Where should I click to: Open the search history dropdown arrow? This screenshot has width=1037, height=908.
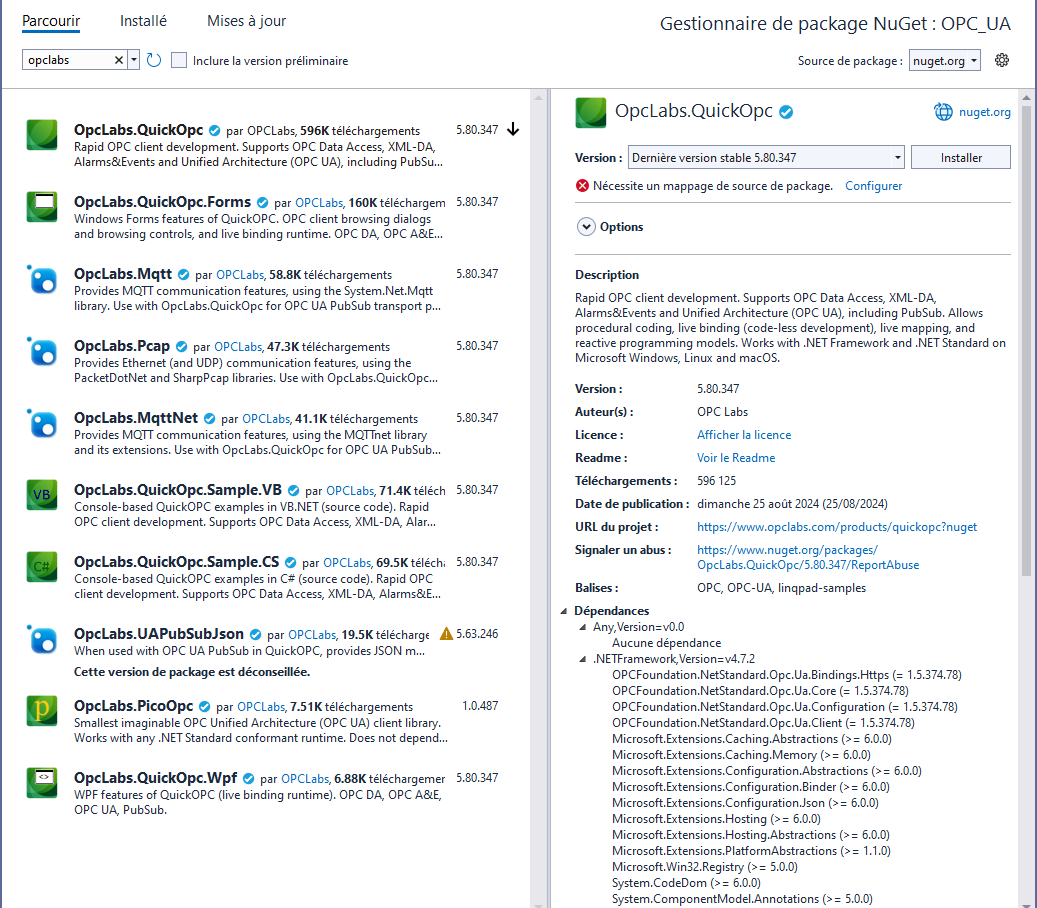134,60
